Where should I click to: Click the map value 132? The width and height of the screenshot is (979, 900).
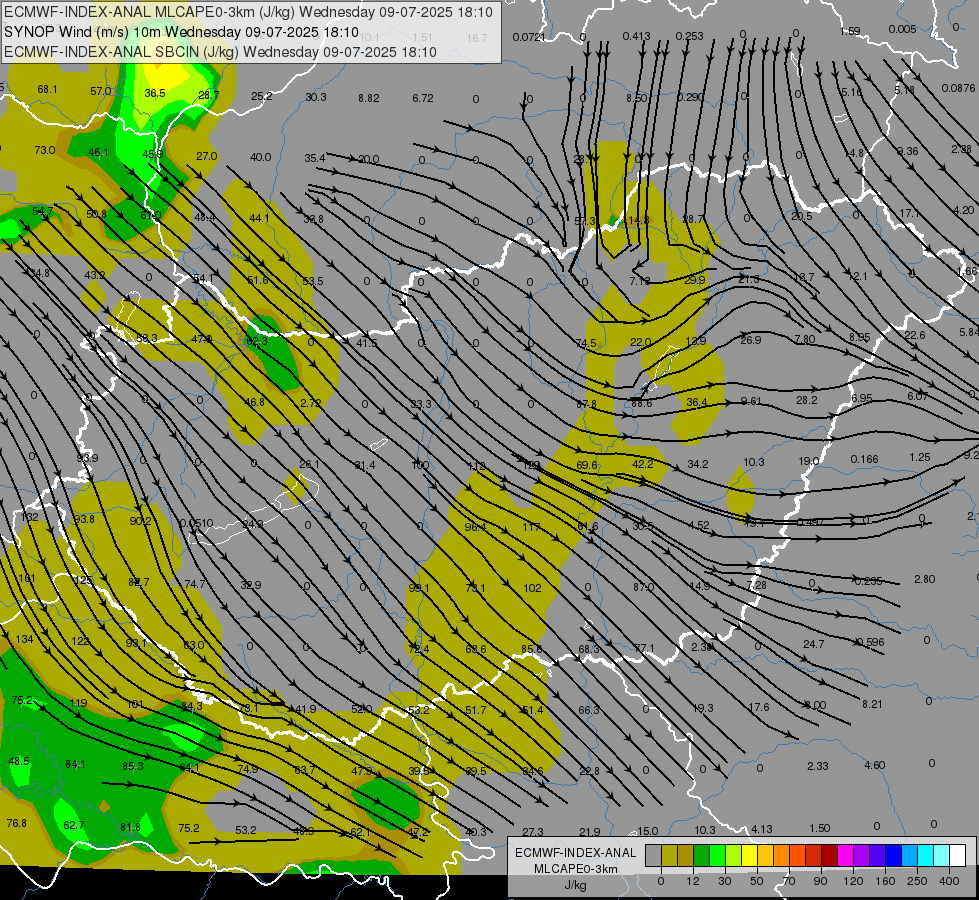click(x=29, y=517)
